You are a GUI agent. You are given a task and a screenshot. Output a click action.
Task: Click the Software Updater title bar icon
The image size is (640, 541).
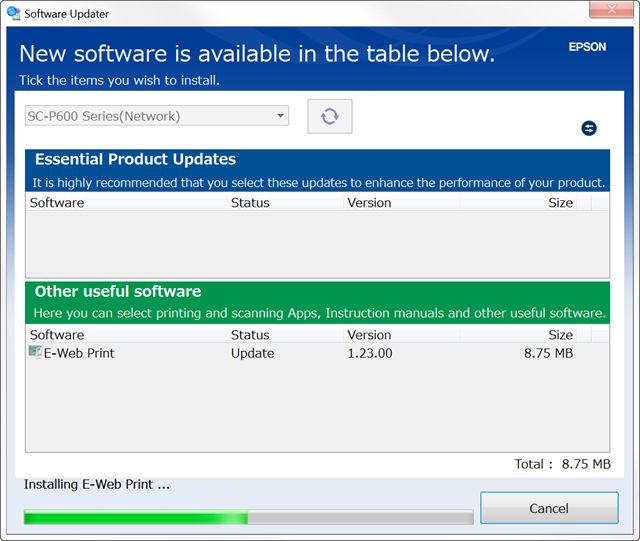point(13,13)
